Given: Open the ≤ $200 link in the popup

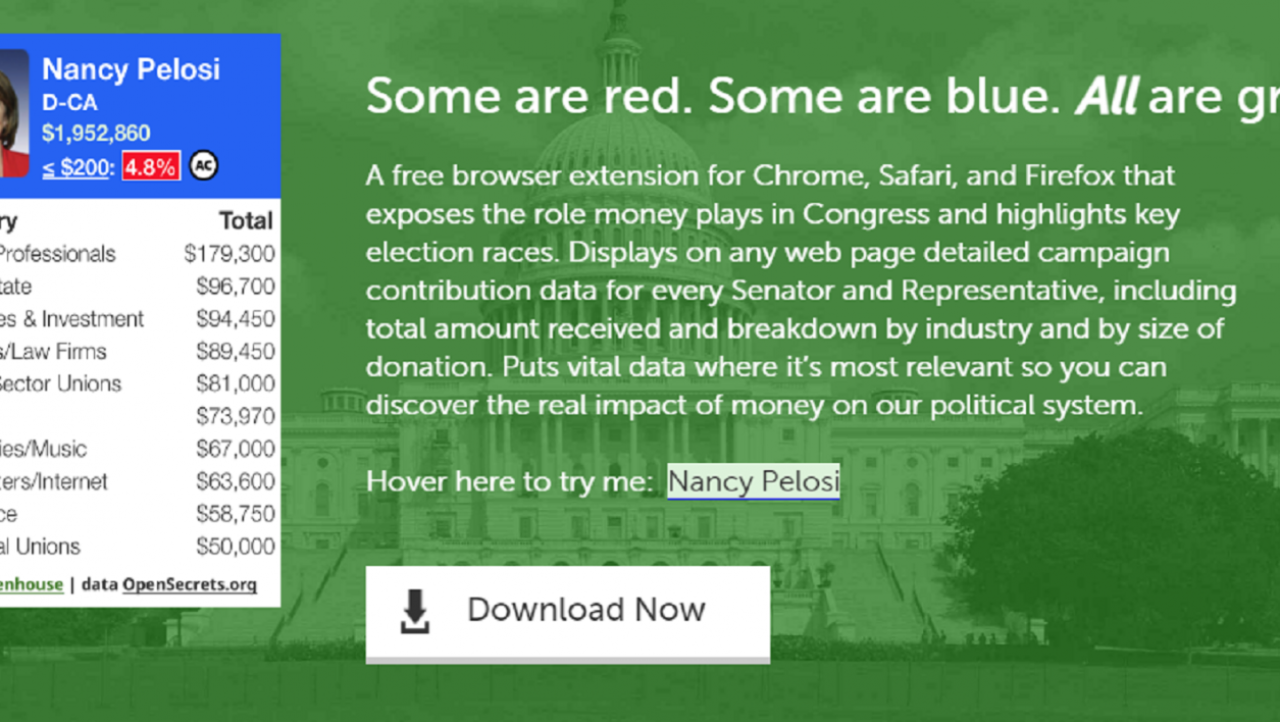Looking at the screenshot, I should 75,167.
